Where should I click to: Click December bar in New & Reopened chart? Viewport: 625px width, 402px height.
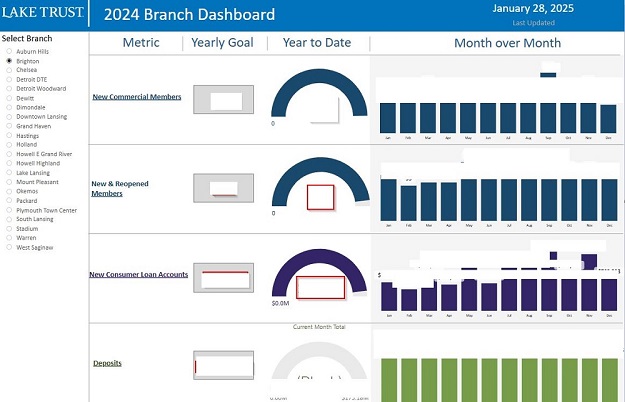[x=608, y=199]
